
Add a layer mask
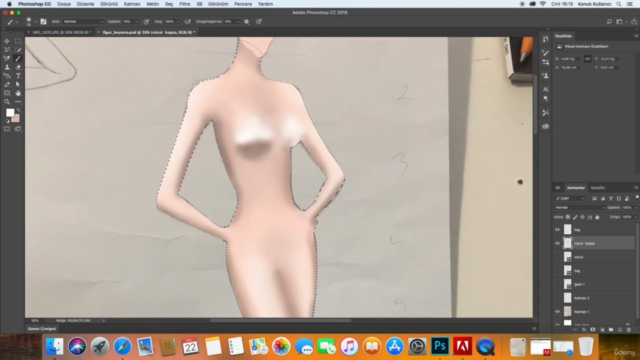click(593, 329)
